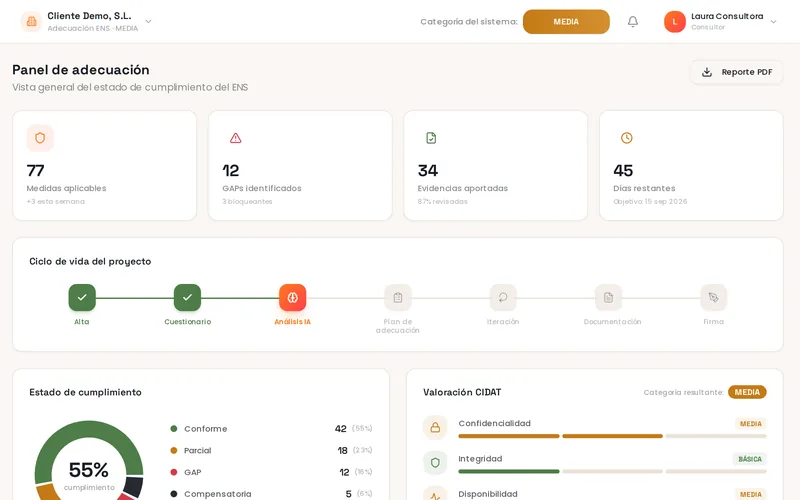Click the Confidencialidad lock icon
This screenshot has width=800, height=500.
[435, 428]
